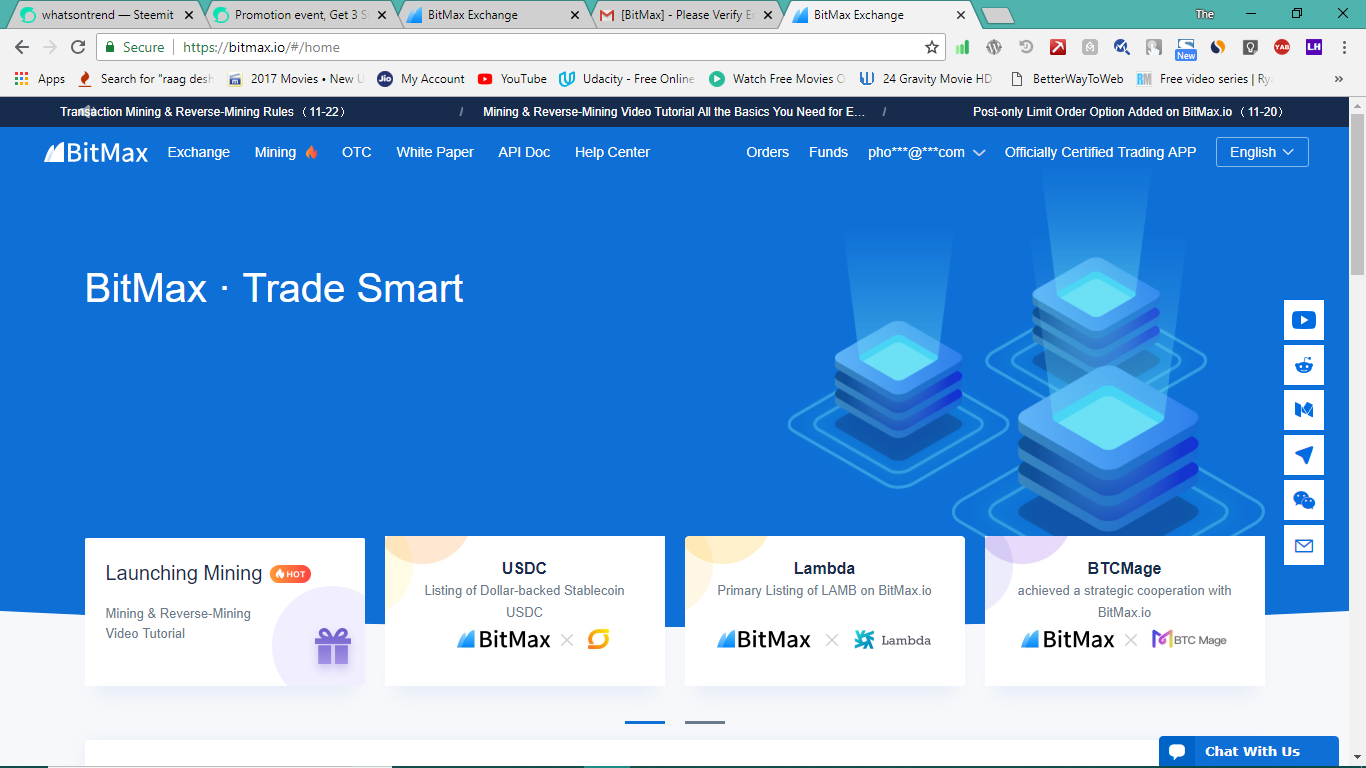The height and width of the screenshot is (768, 1366).
Task: Open Exchange in the navigation
Action: pyautogui.click(x=199, y=152)
